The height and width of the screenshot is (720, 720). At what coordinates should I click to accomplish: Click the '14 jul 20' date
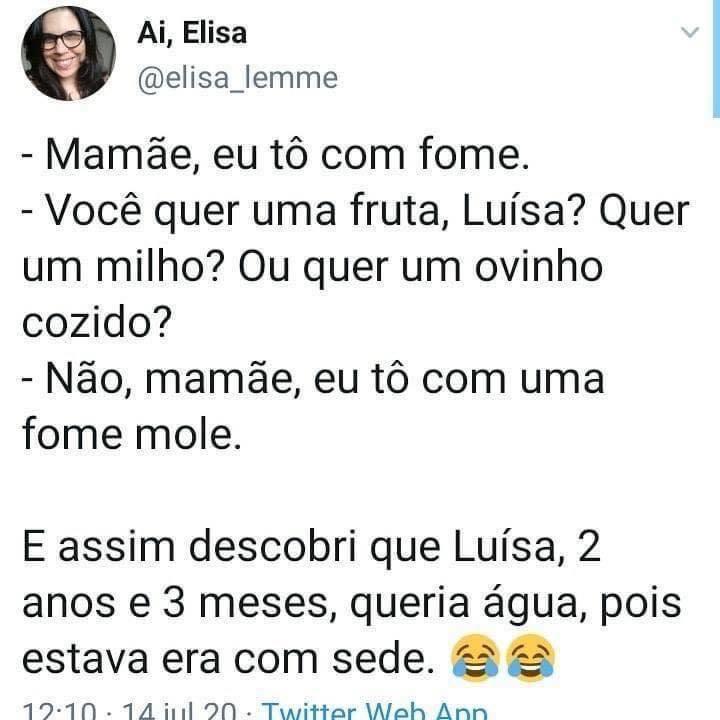tap(179, 712)
